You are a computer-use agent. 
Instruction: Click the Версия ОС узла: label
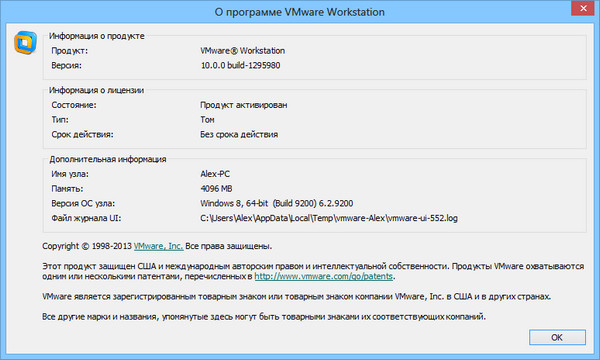(x=83, y=204)
